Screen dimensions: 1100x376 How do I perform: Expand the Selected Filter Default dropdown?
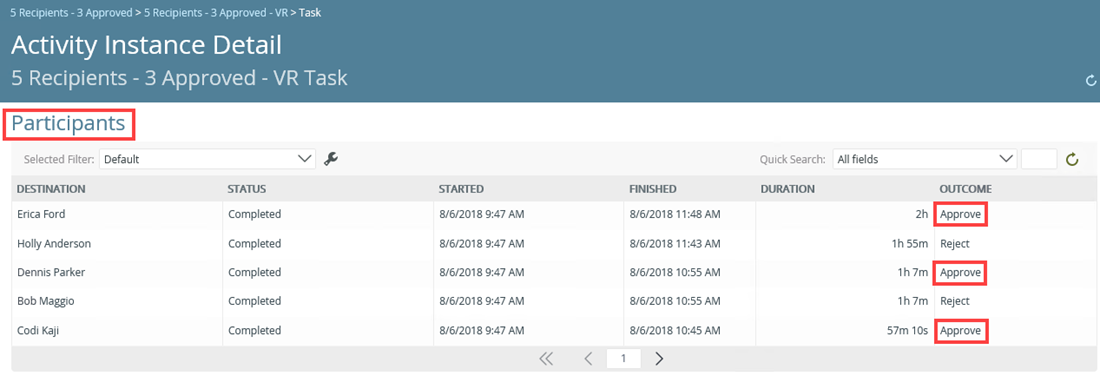(207, 159)
